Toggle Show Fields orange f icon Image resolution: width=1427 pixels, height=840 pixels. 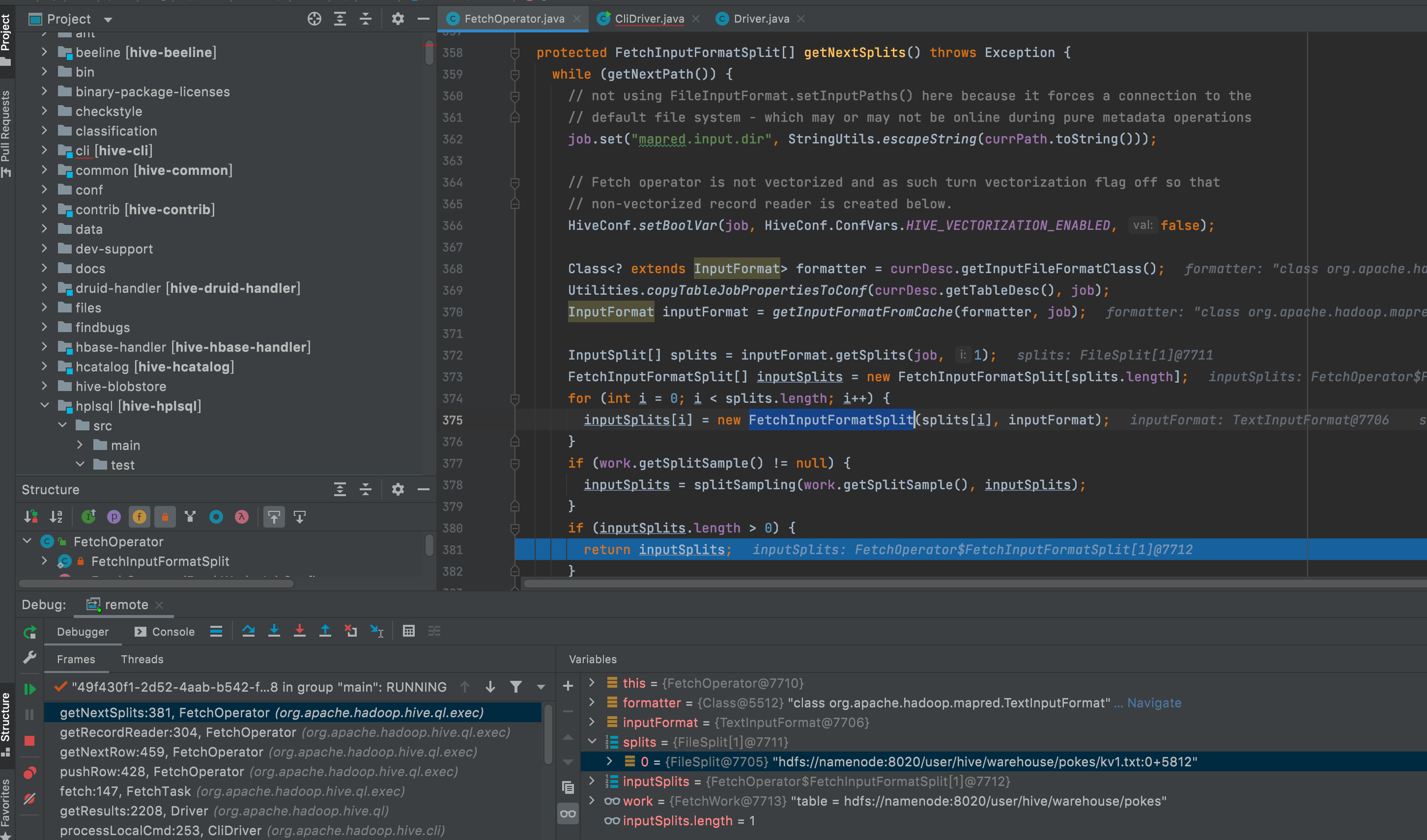pos(139,517)
